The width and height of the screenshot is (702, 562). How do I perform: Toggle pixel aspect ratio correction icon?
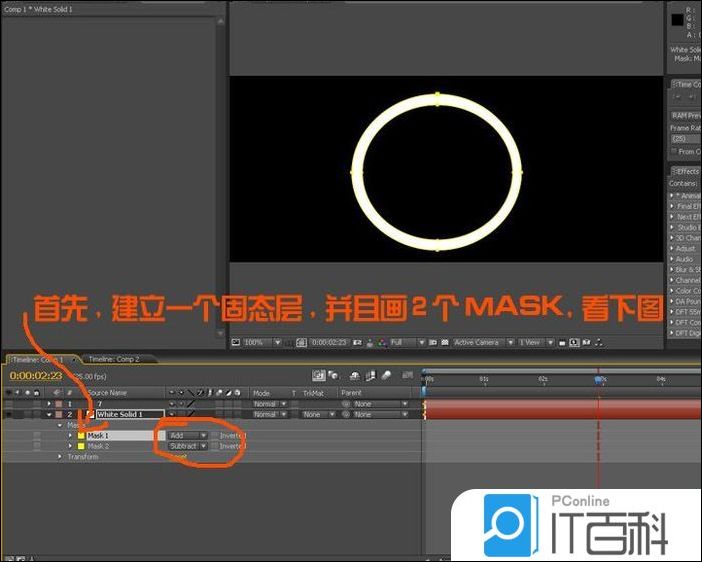pos(562,343)
